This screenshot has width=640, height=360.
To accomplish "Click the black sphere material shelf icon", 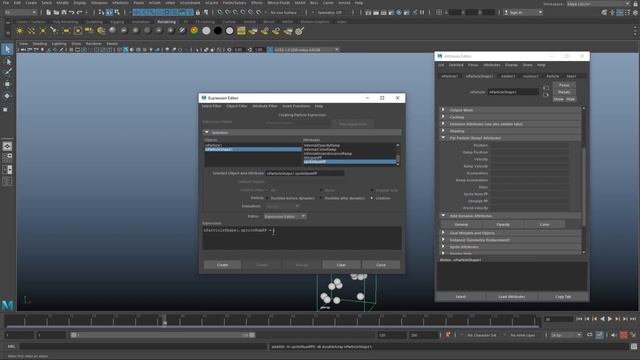I will coord(218,31).
